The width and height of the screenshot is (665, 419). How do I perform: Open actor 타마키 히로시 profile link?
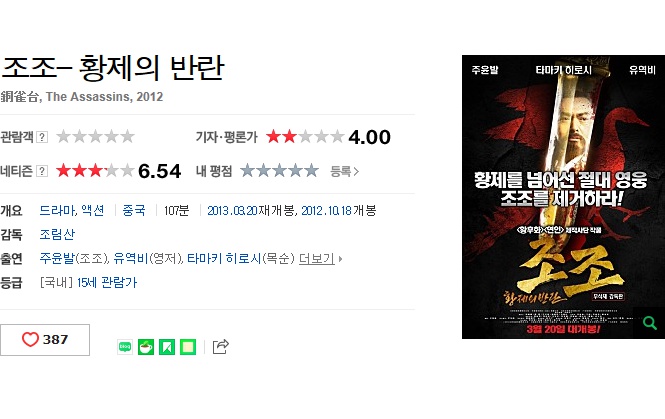(x=224, y=258)
